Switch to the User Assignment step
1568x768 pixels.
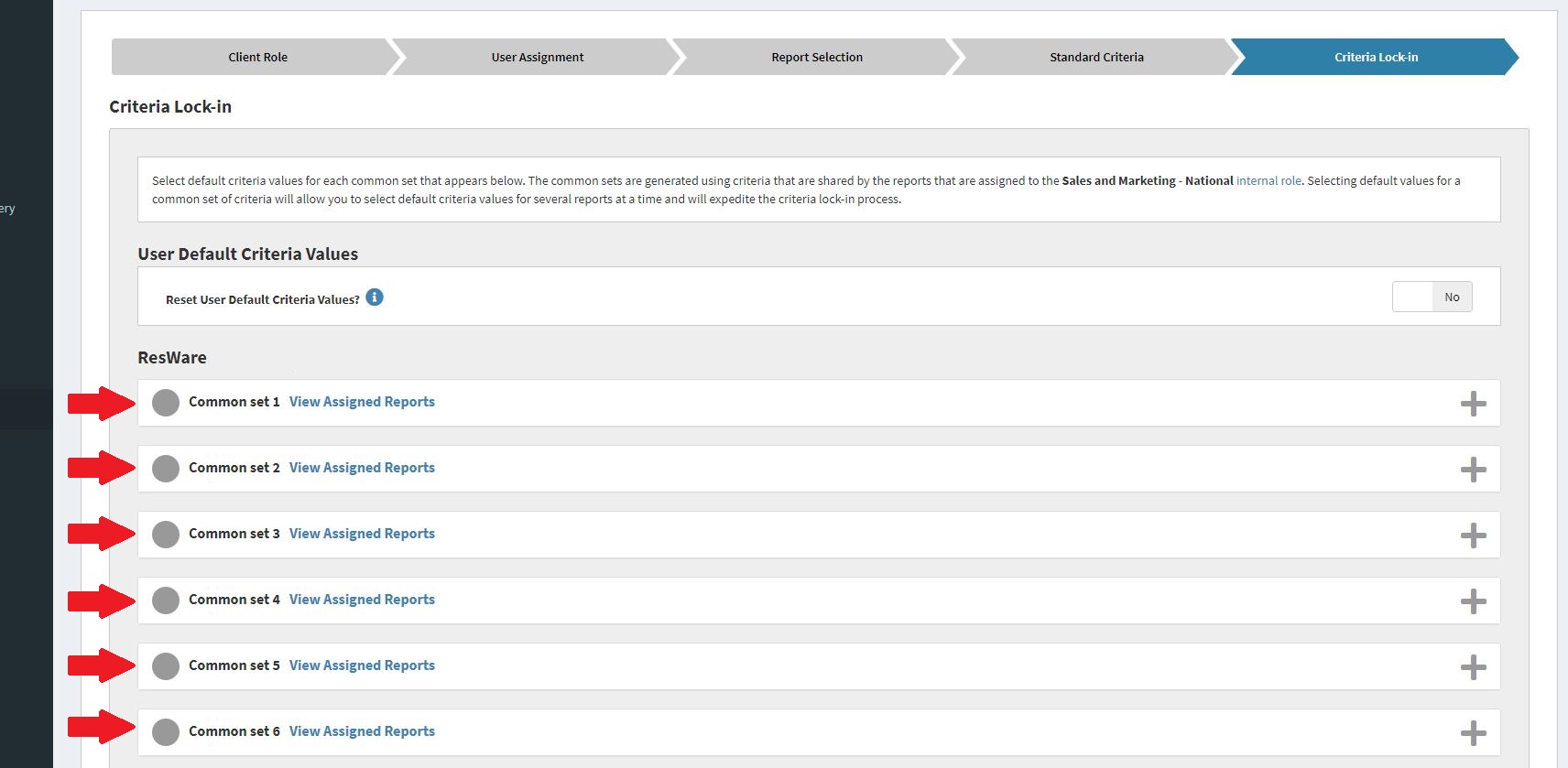(537, 57)
